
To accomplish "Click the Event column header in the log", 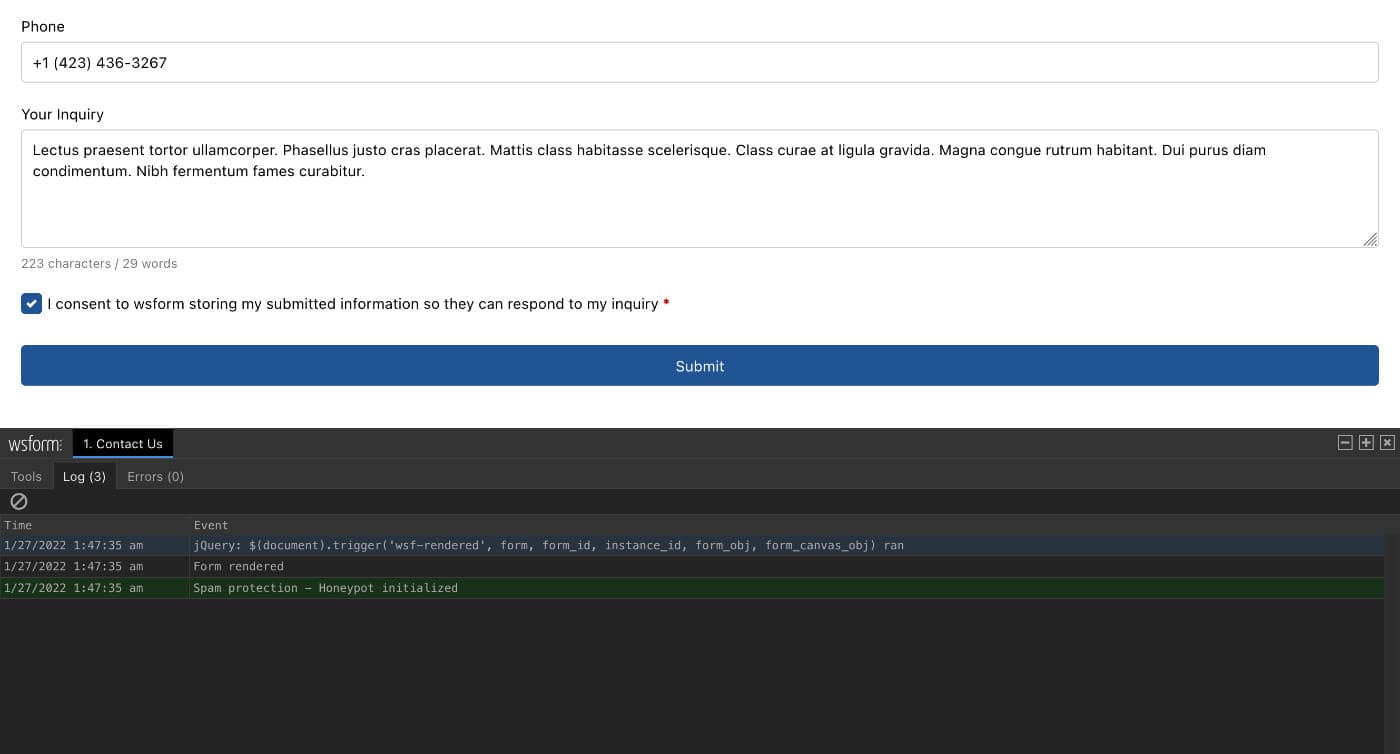I will [209, 524].
